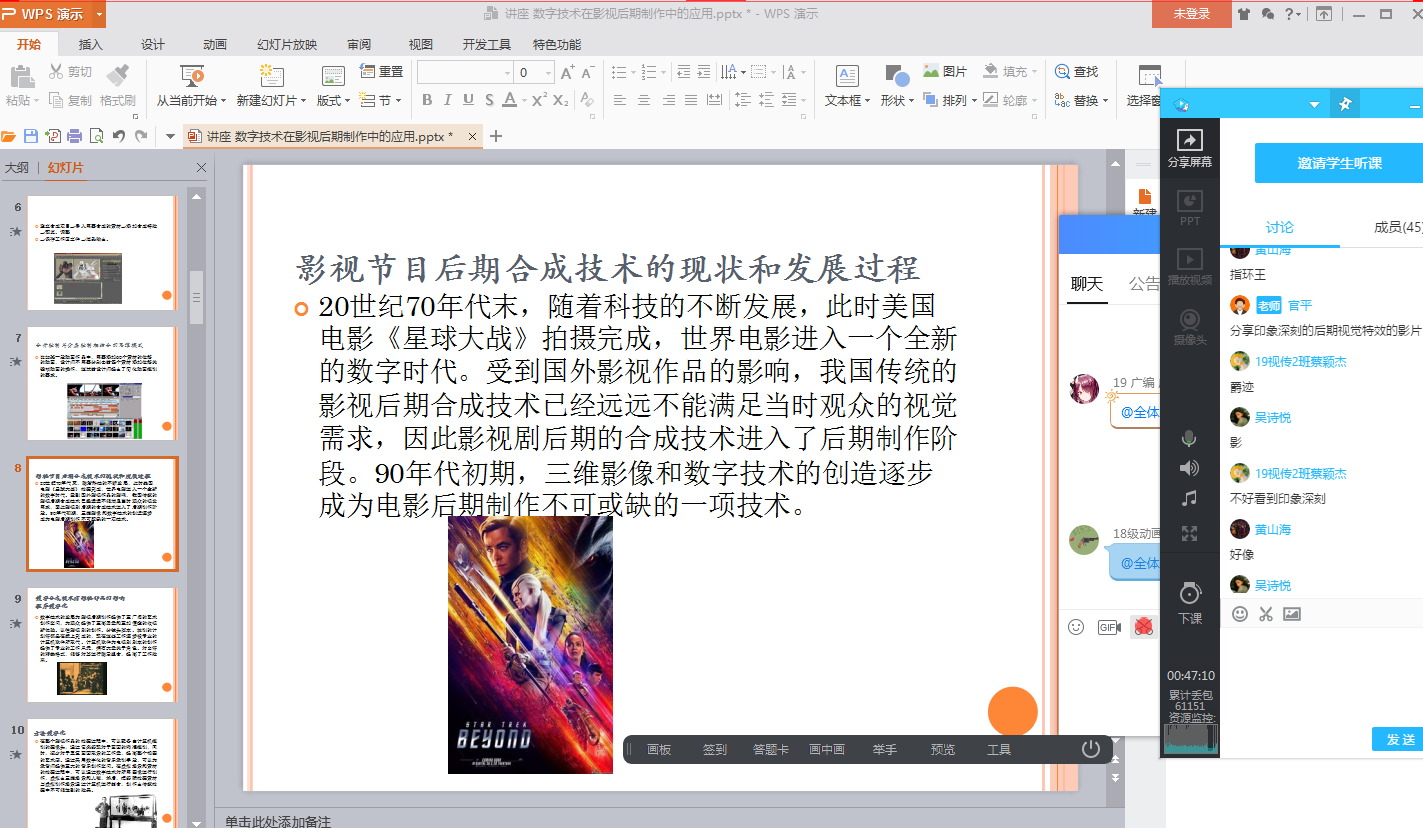Click font color A swatch button
The width and height of the screenshot is (1423, 828).
click(509, 100)
